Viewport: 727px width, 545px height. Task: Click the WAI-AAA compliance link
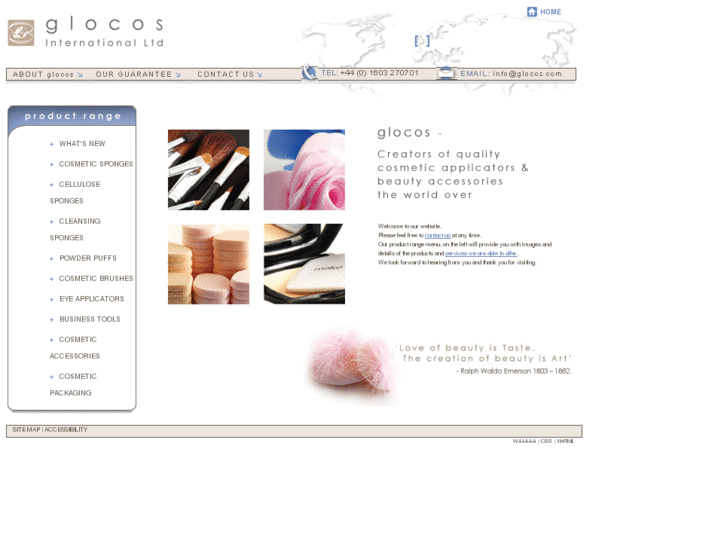pos(524,441)
